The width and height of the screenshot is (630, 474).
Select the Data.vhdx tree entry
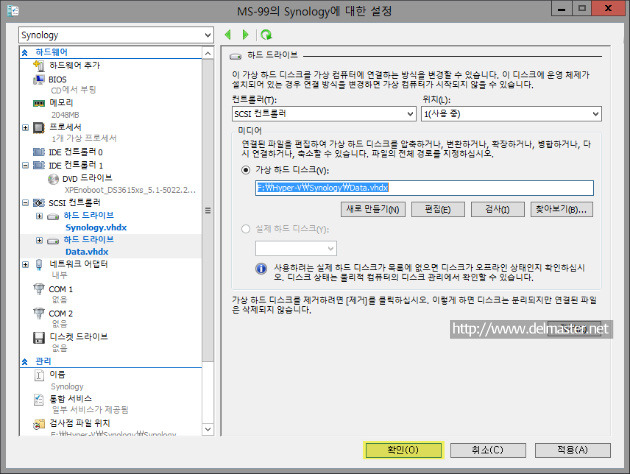tap(87, 252)
